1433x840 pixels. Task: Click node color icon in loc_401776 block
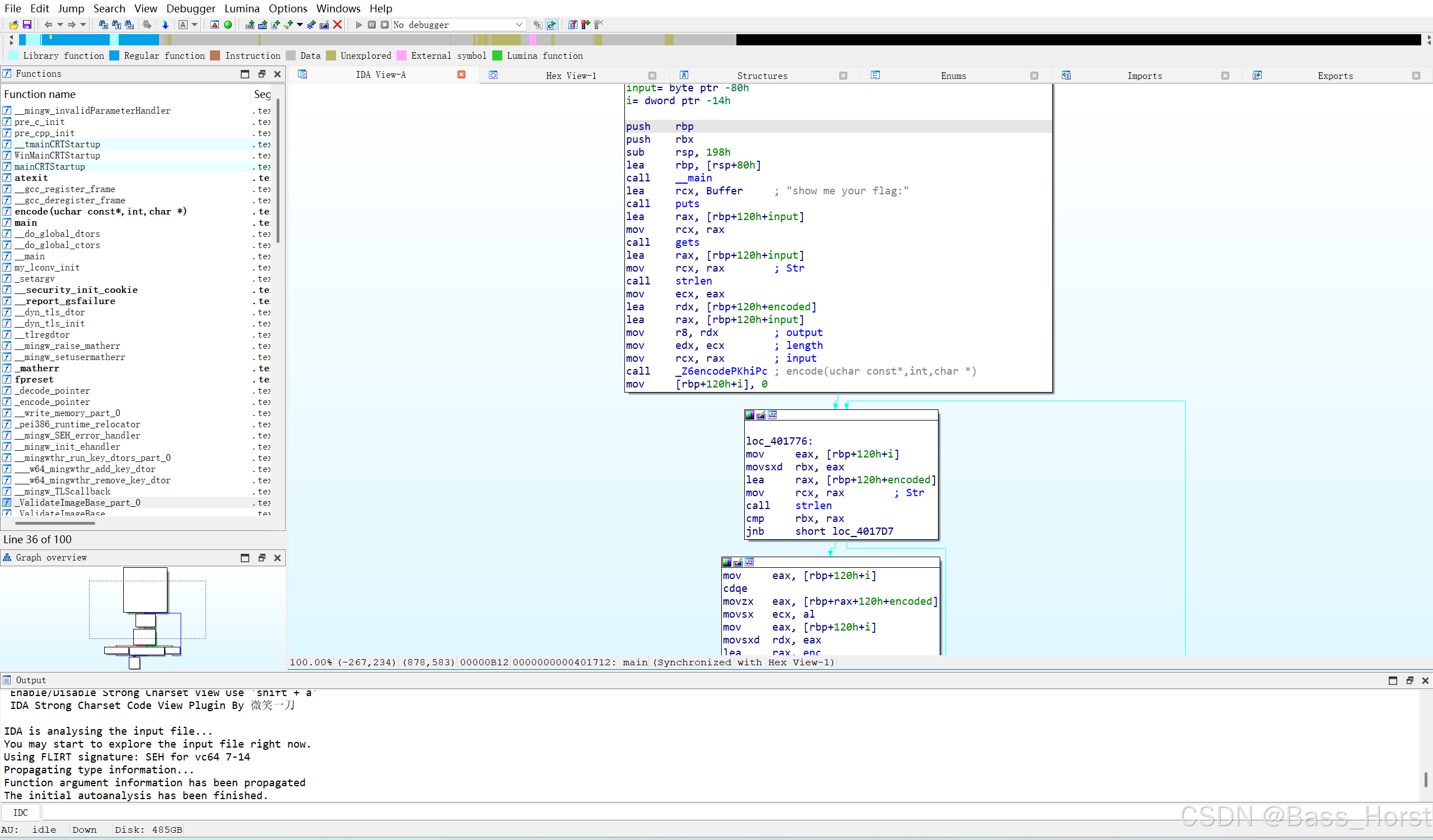[x=750, y=415]
